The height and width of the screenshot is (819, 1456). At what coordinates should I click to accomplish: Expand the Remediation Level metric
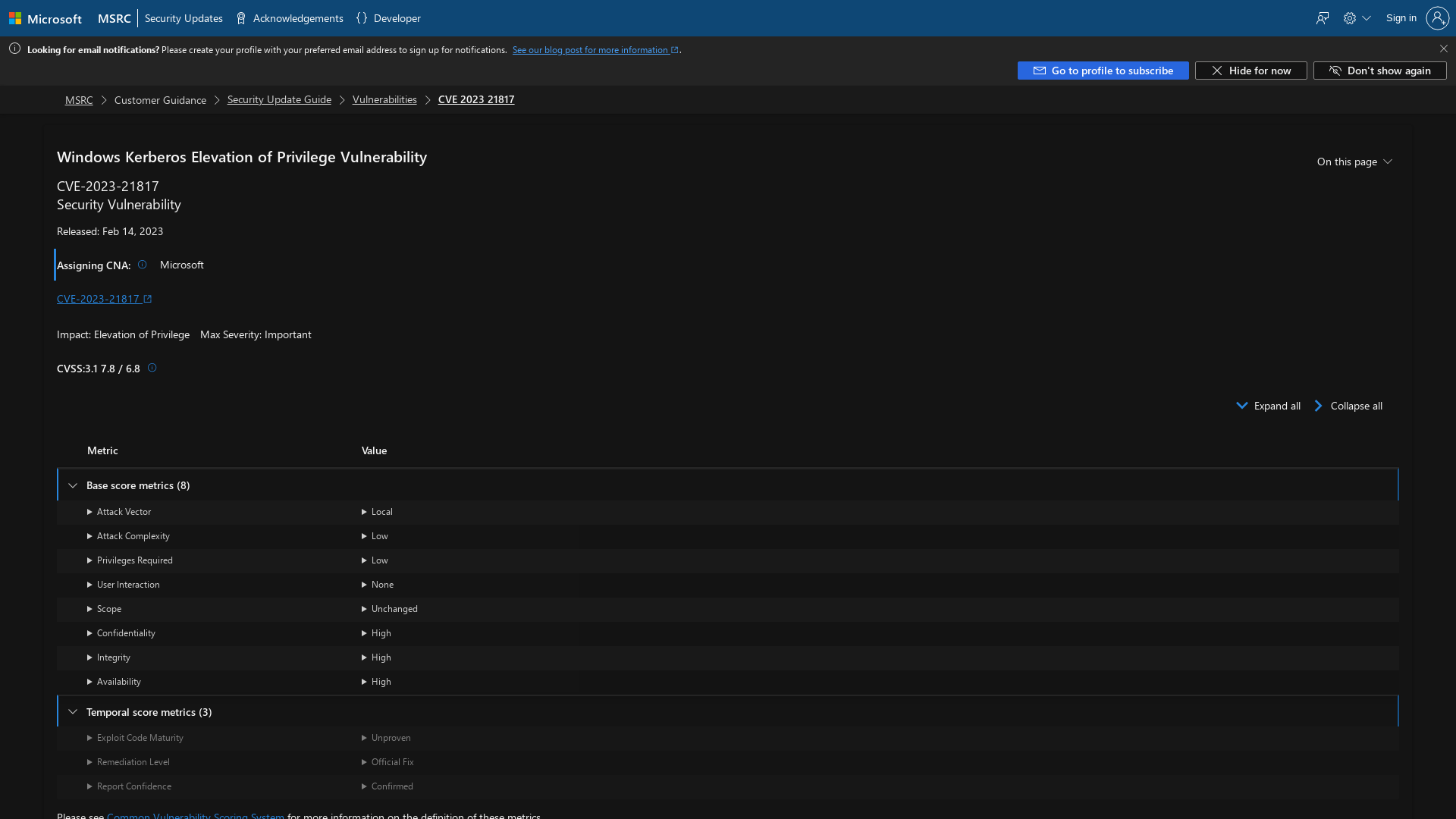(128, 762)
